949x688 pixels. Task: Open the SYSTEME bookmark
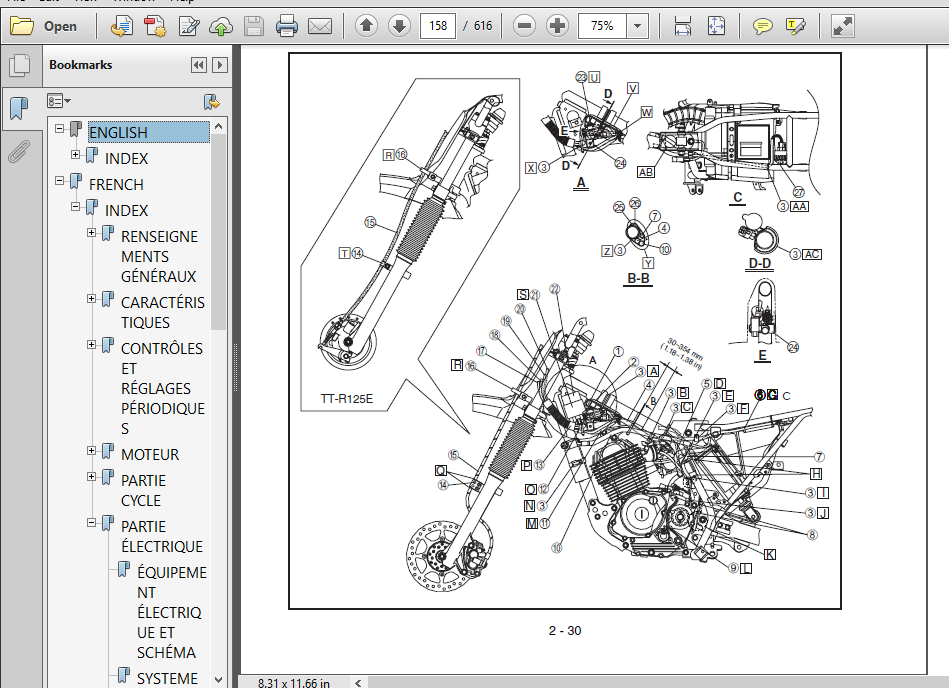click(x=167, y=679)
